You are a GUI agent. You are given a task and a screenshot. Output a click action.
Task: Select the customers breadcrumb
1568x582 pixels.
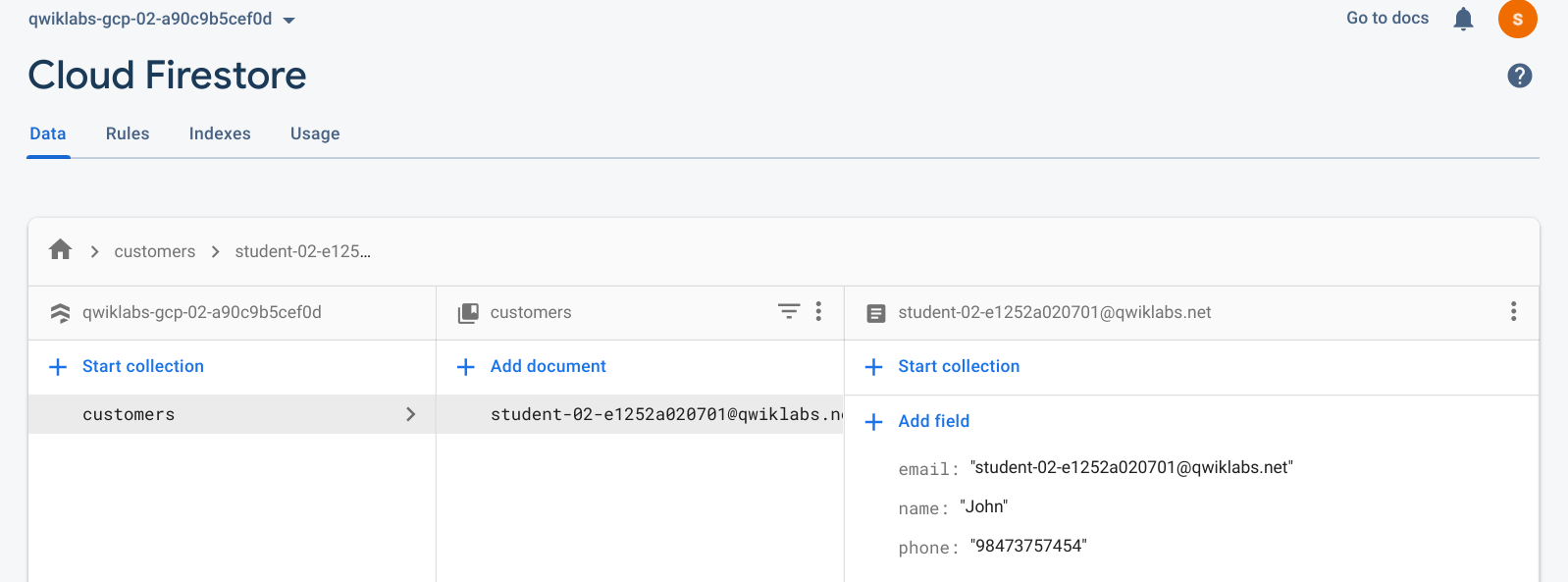click(155, 251)
